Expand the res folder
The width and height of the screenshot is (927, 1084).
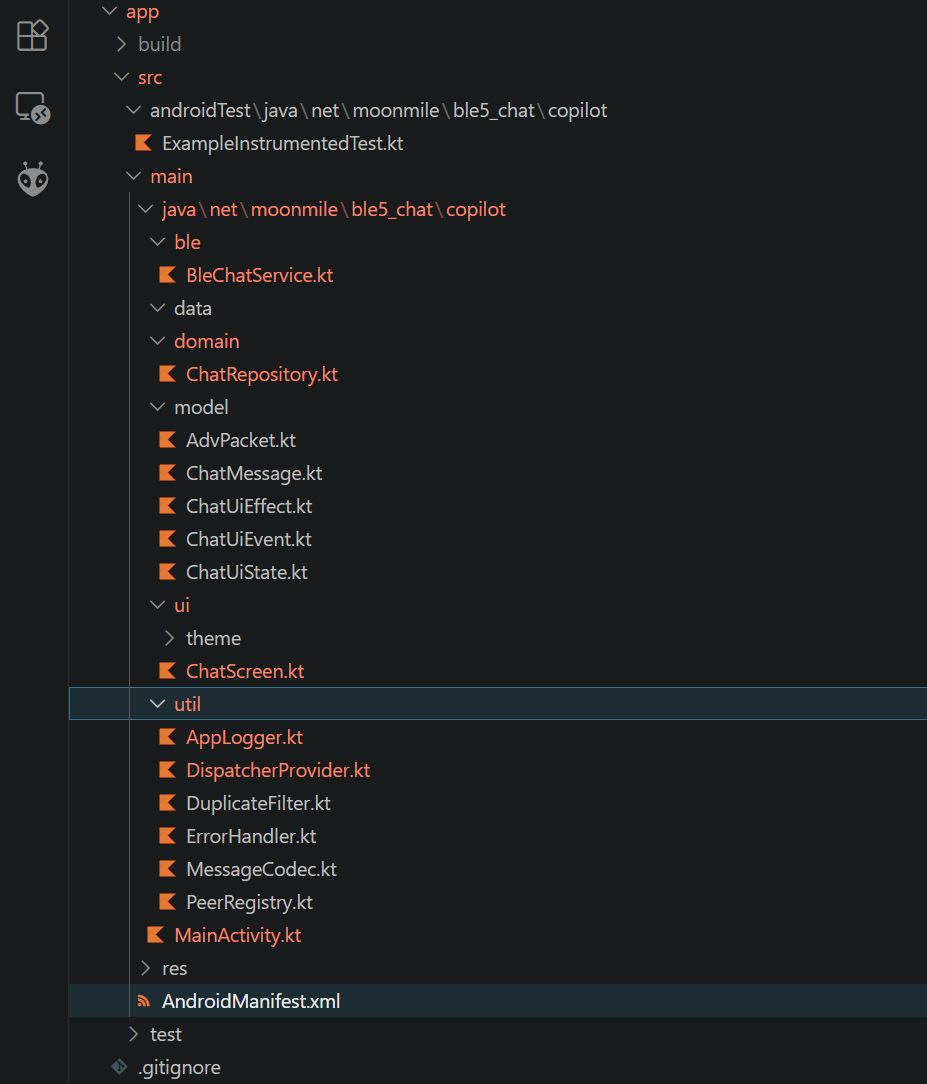pyautogui.click(x=145, y=968)
